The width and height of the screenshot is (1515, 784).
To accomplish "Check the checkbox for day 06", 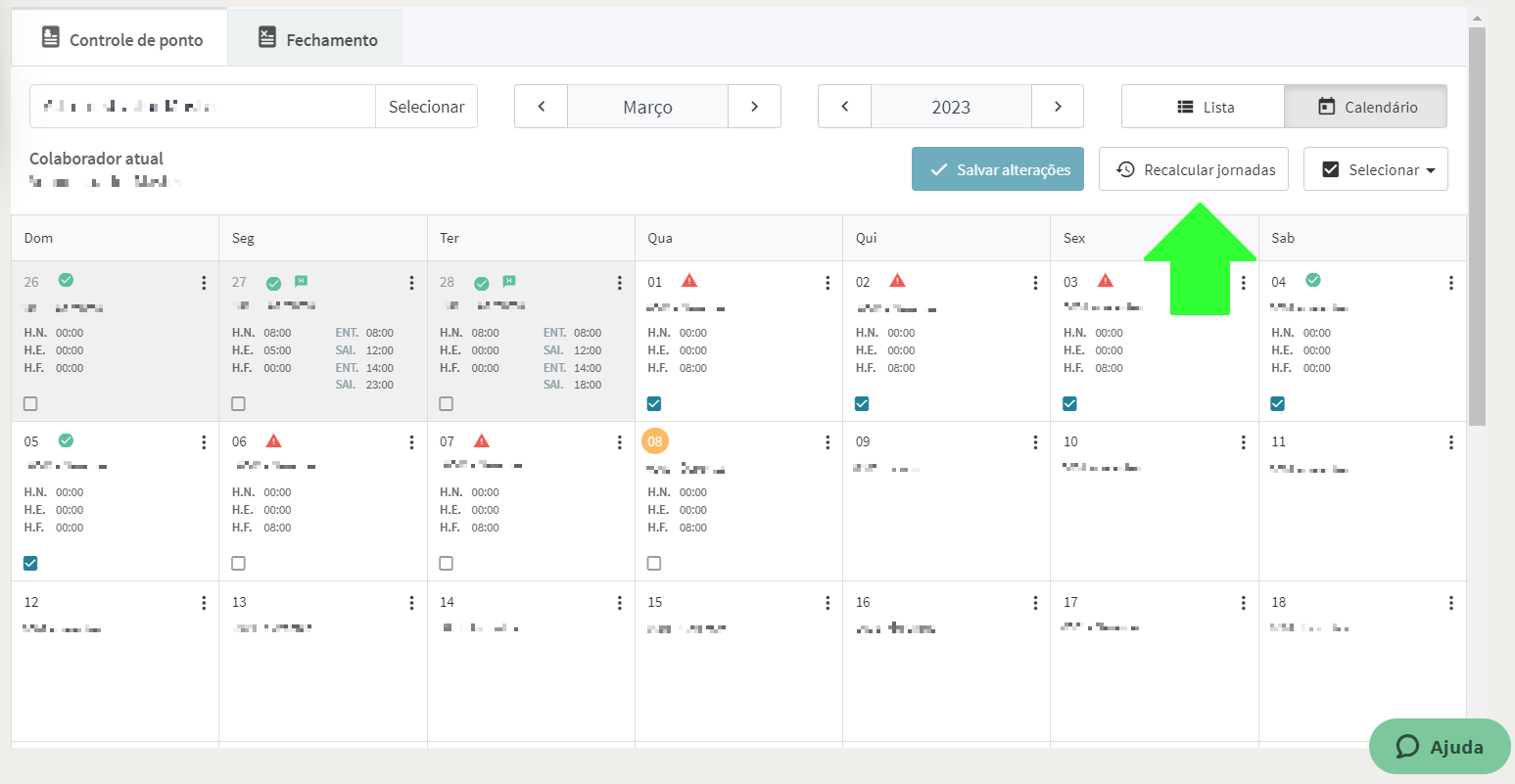I will click(238, 563).
